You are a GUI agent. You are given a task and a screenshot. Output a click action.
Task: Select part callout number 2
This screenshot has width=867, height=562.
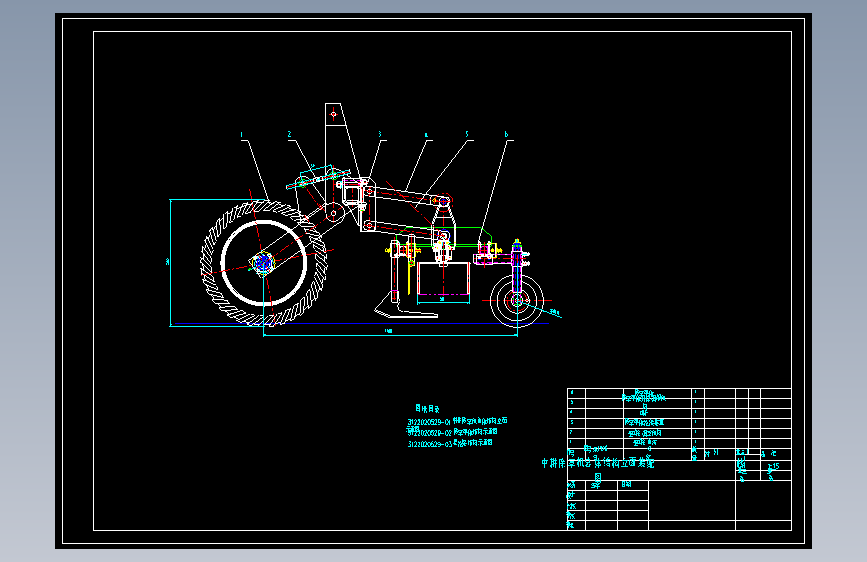(289, 134)
